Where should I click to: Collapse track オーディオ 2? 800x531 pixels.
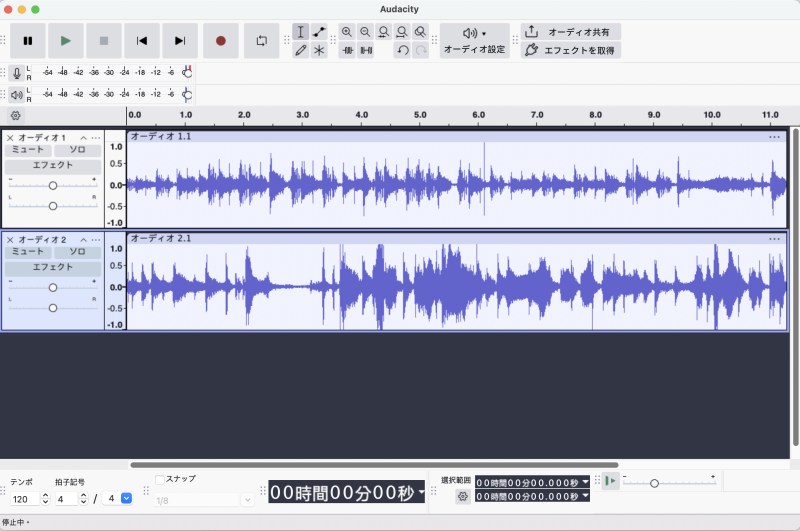[x=83, y=240]
